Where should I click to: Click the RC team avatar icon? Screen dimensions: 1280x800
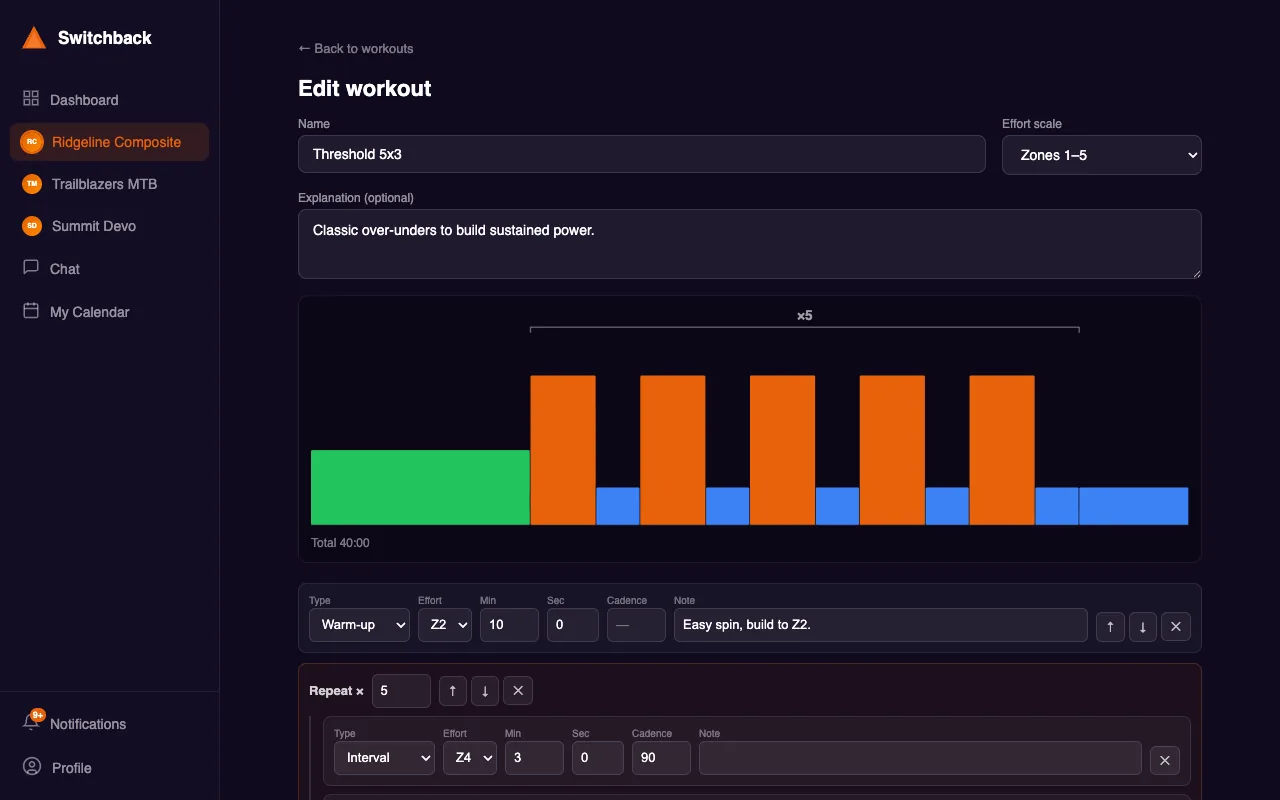(x=32, y=142)
